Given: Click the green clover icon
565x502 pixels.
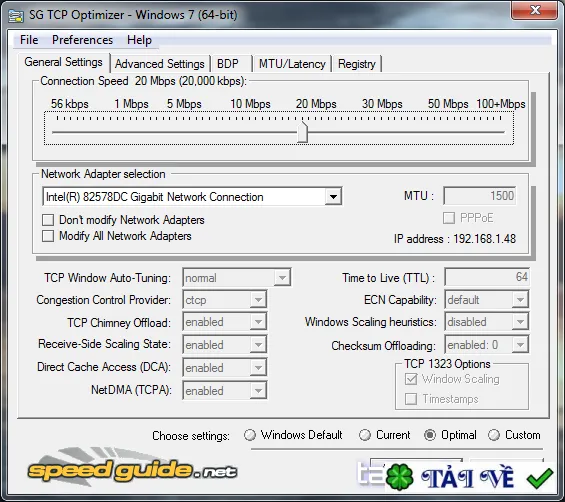Looking at the screenshot, I should (399, 477).
